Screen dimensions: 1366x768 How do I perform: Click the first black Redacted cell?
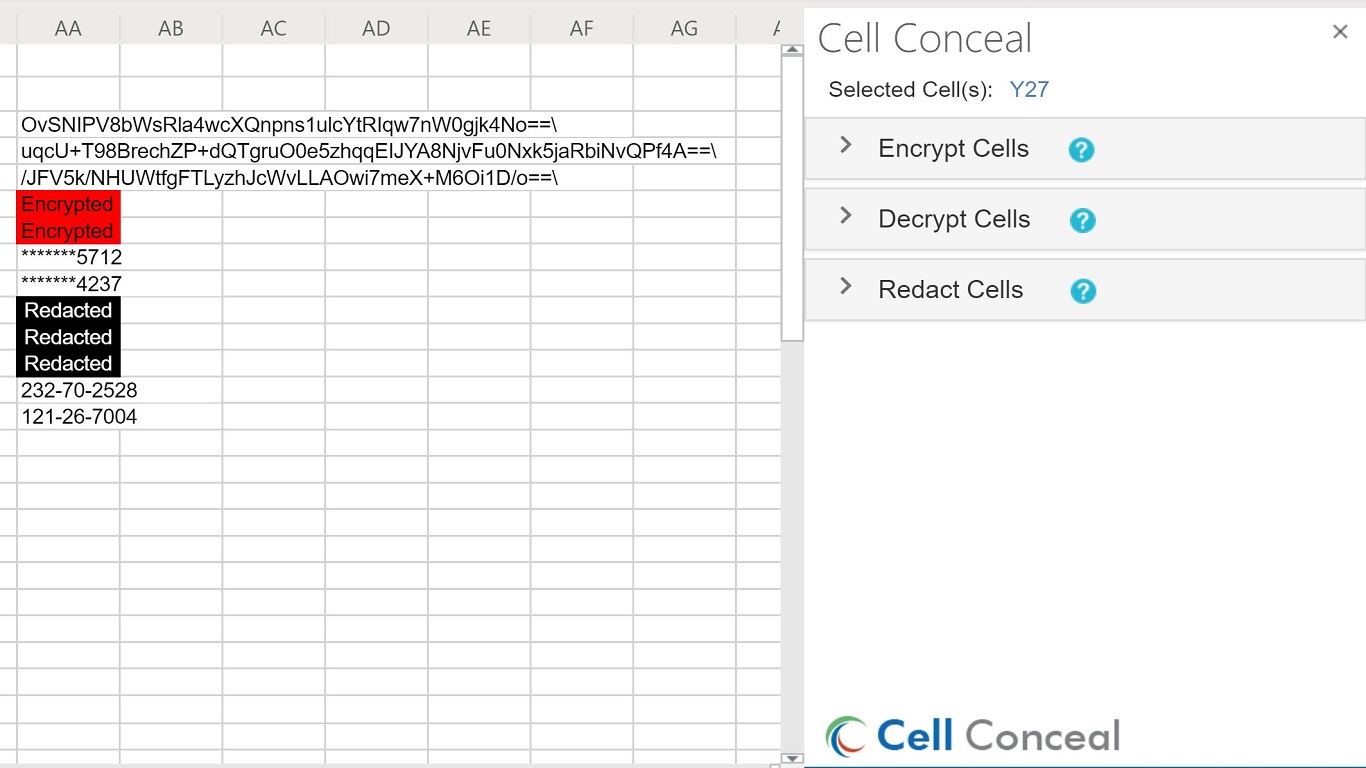click(x=68, y=310)
